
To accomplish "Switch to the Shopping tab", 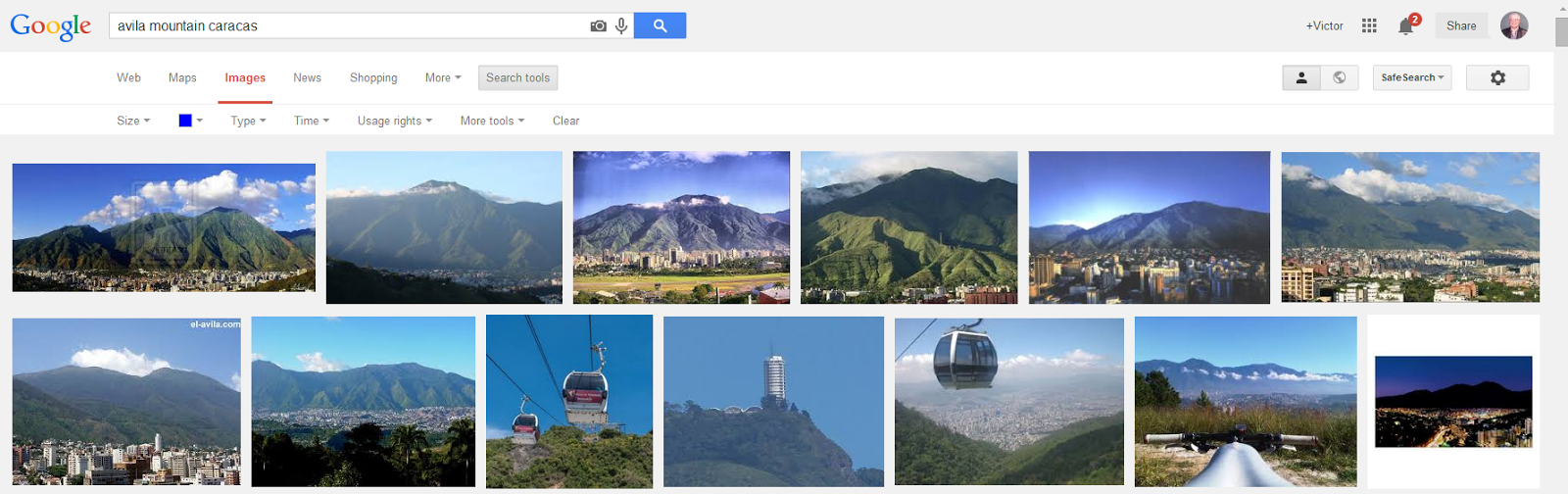I will pos(373,77).
